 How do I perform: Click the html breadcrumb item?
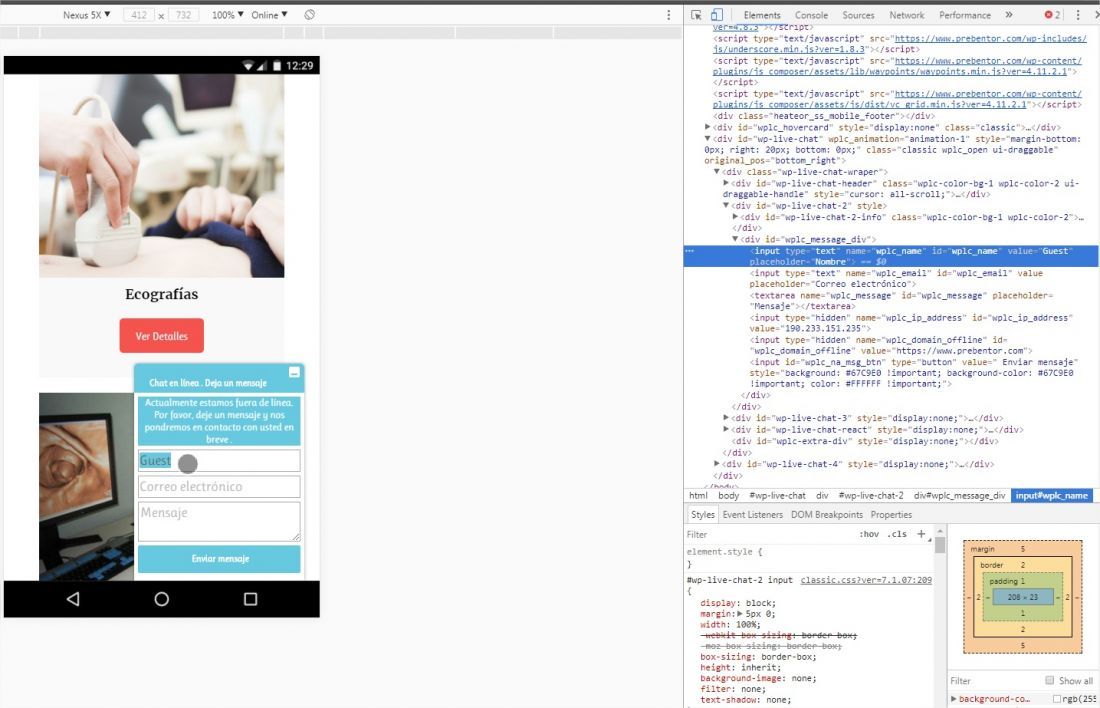tap(698, 495)
